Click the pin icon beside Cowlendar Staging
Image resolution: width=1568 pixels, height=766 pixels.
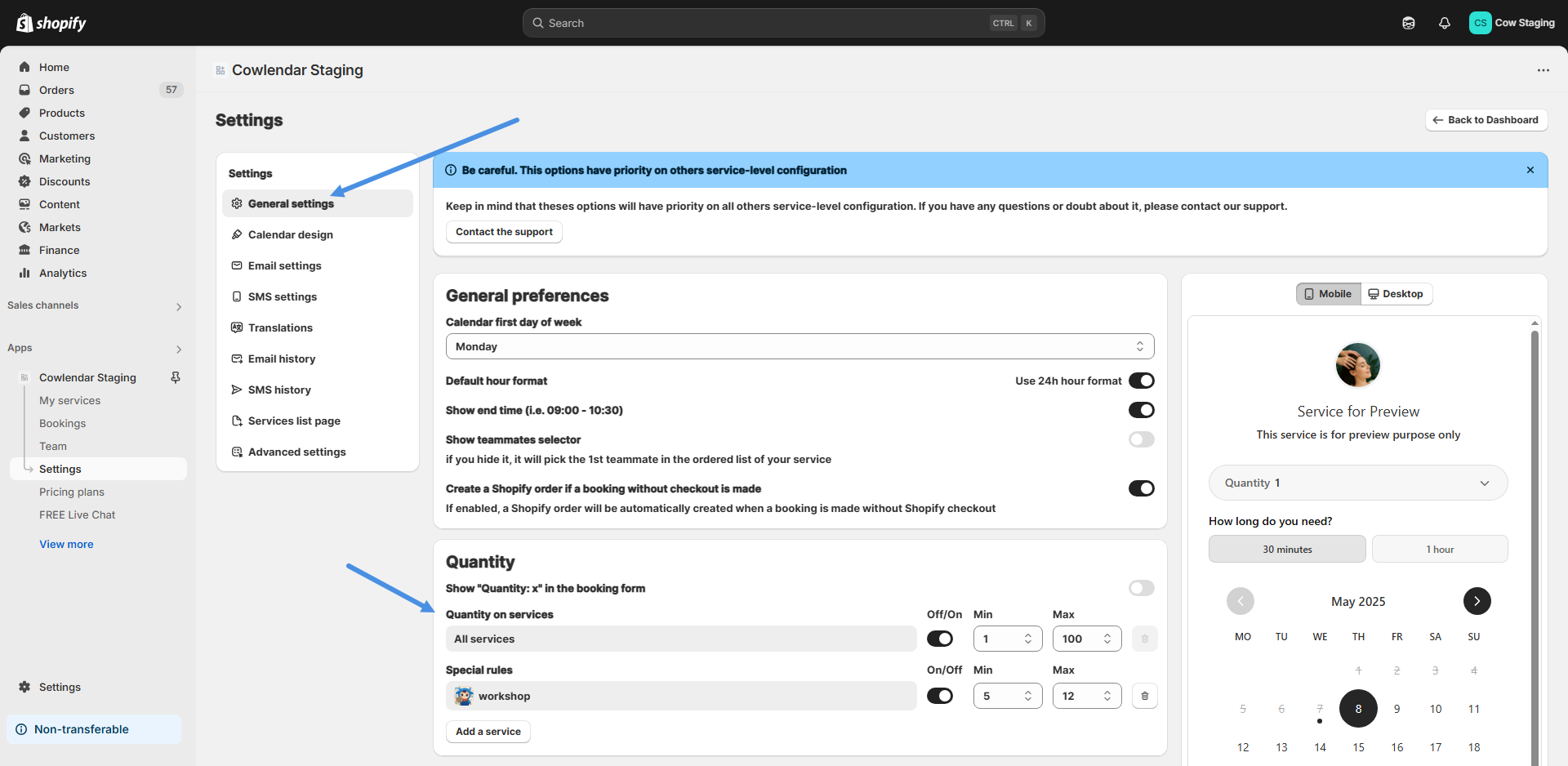175,377
